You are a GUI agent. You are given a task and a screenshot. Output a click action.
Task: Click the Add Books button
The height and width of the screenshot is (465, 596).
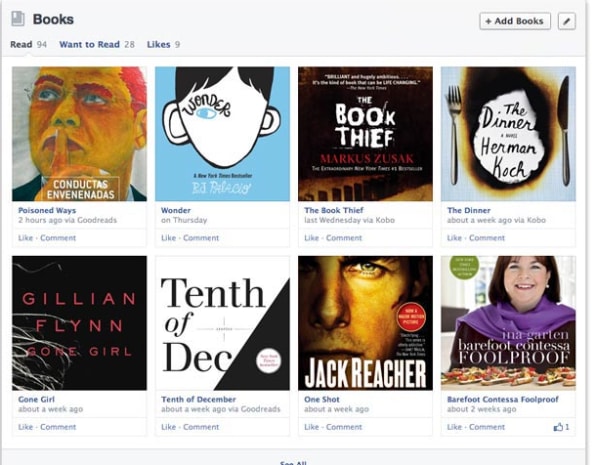(515, 21)
